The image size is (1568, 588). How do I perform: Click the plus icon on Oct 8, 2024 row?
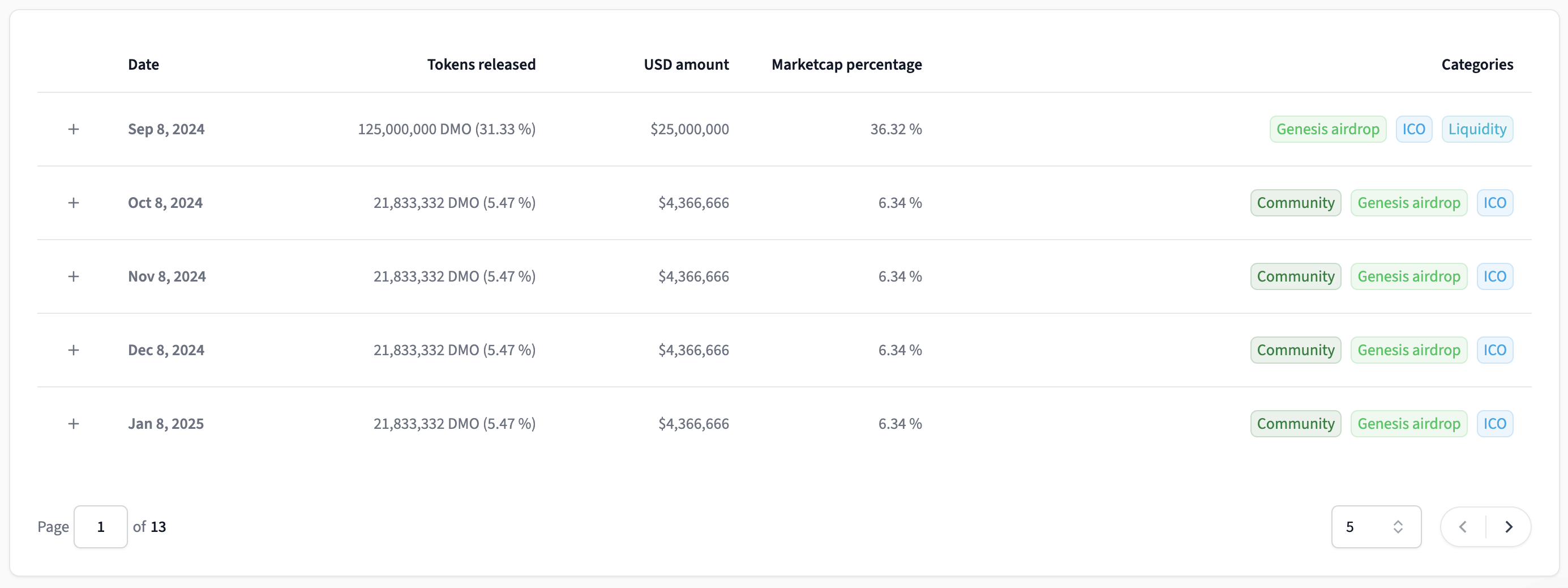tap(74, 203)
